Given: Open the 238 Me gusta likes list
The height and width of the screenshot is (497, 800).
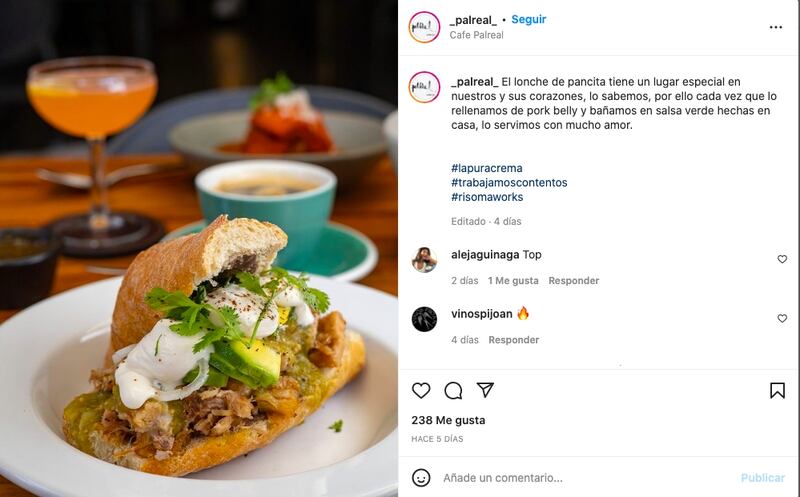Looking at the screenshot, I should click(448, 420).
